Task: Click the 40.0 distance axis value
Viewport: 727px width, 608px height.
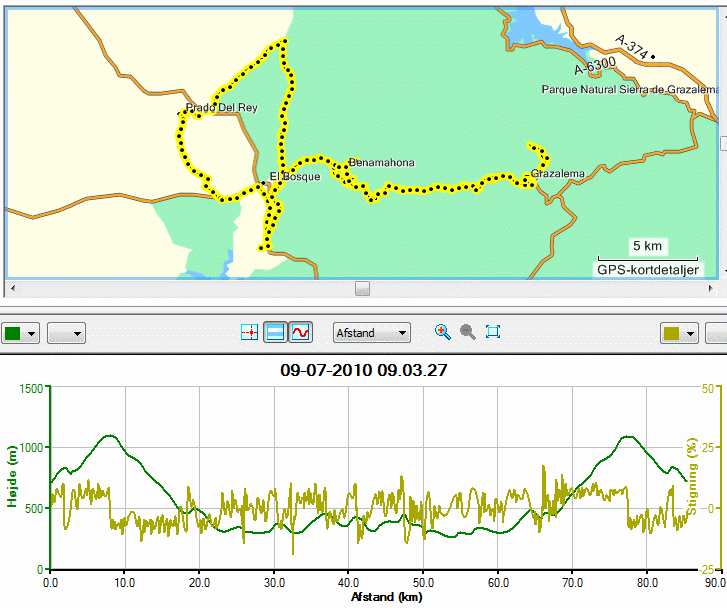Action: [x=349, y=582]
